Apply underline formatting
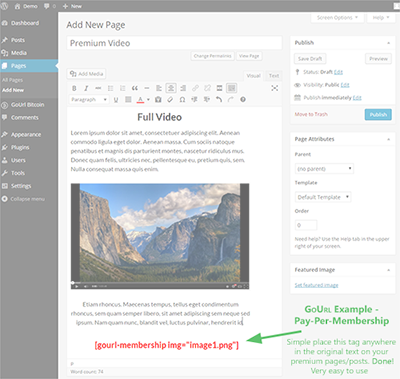This screenshot has width=400, height=379. (x=116, y=100)
